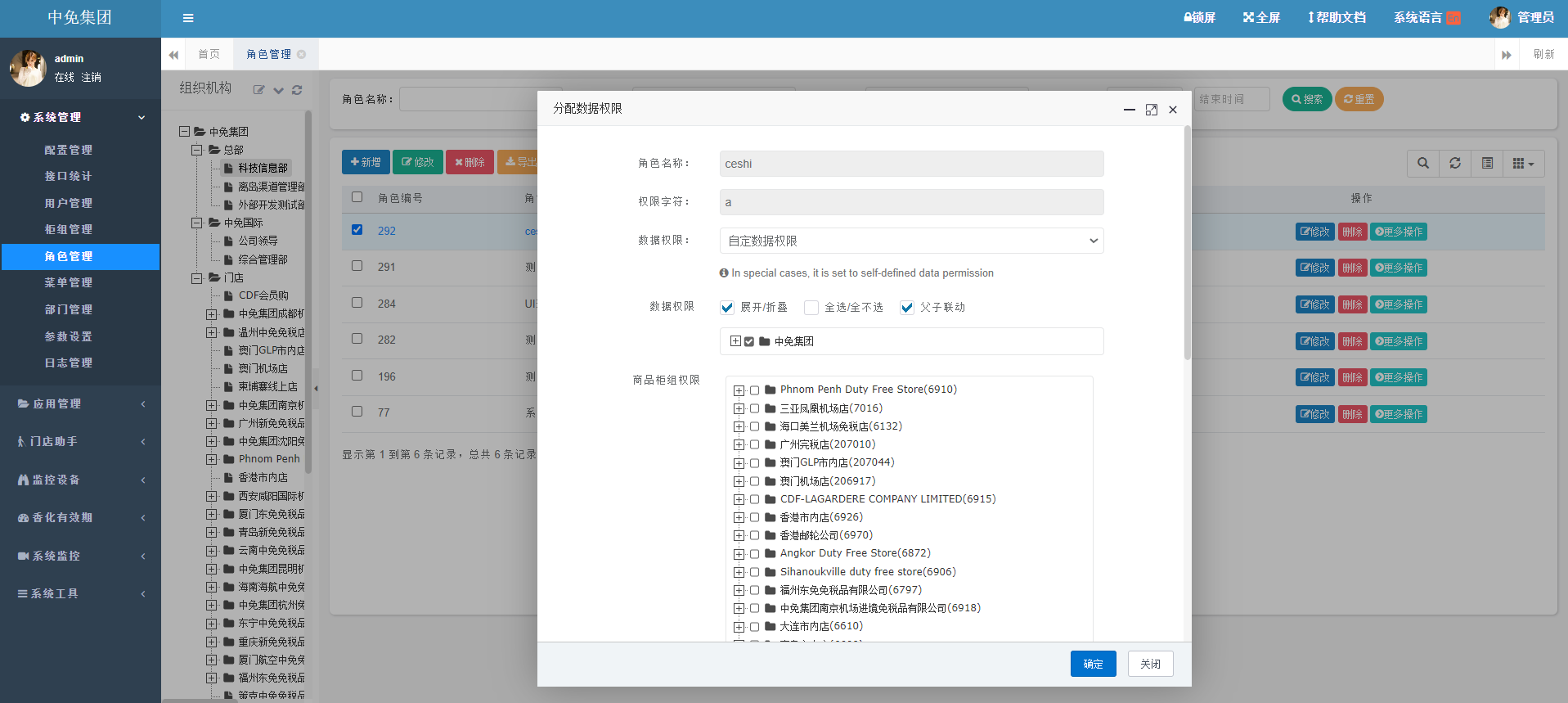Switch to the 首页 tab
1568x703 pixels.
(209, 54)
